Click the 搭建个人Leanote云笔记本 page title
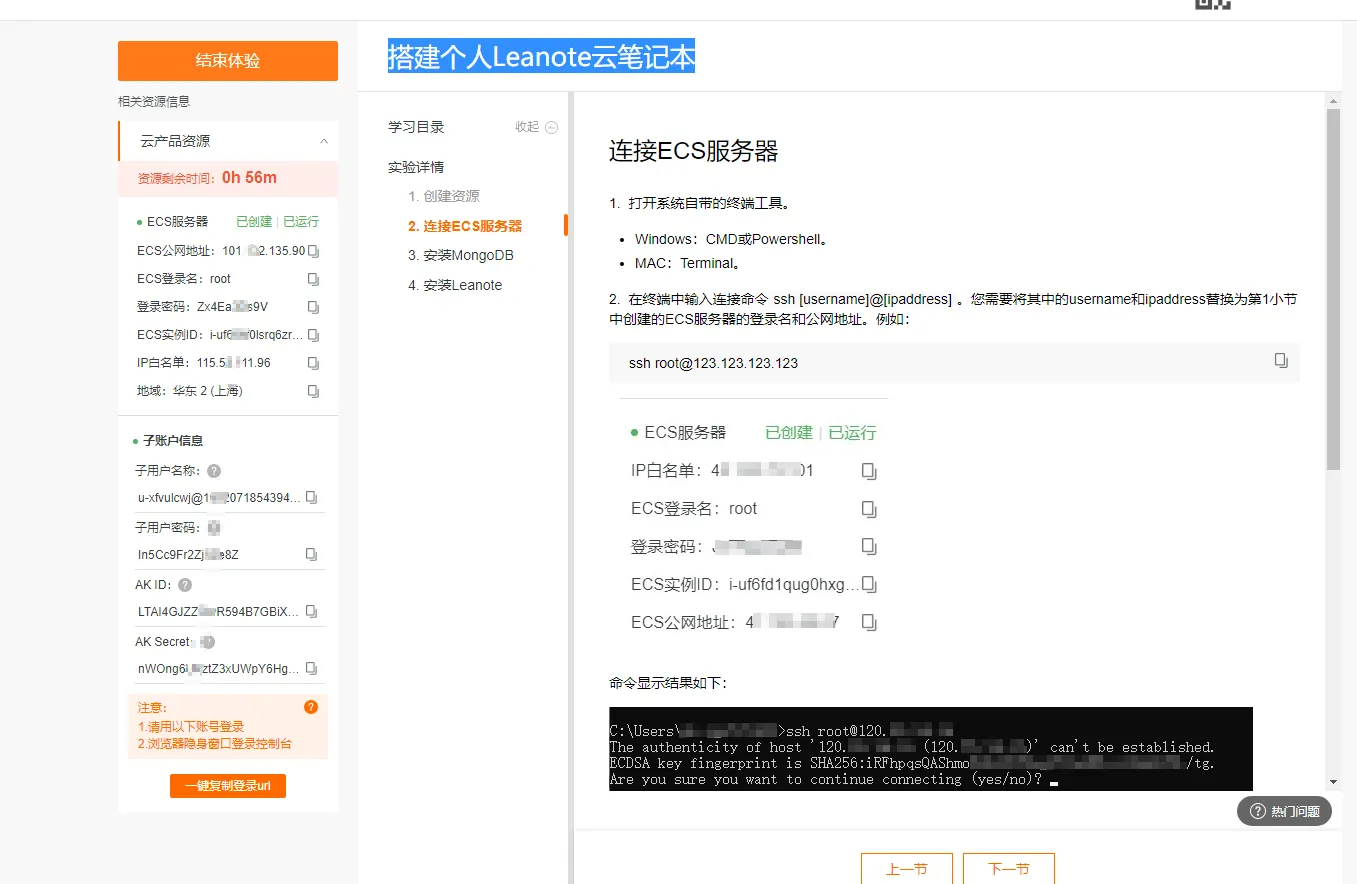 pyautogui.click(x=541, y=57)
